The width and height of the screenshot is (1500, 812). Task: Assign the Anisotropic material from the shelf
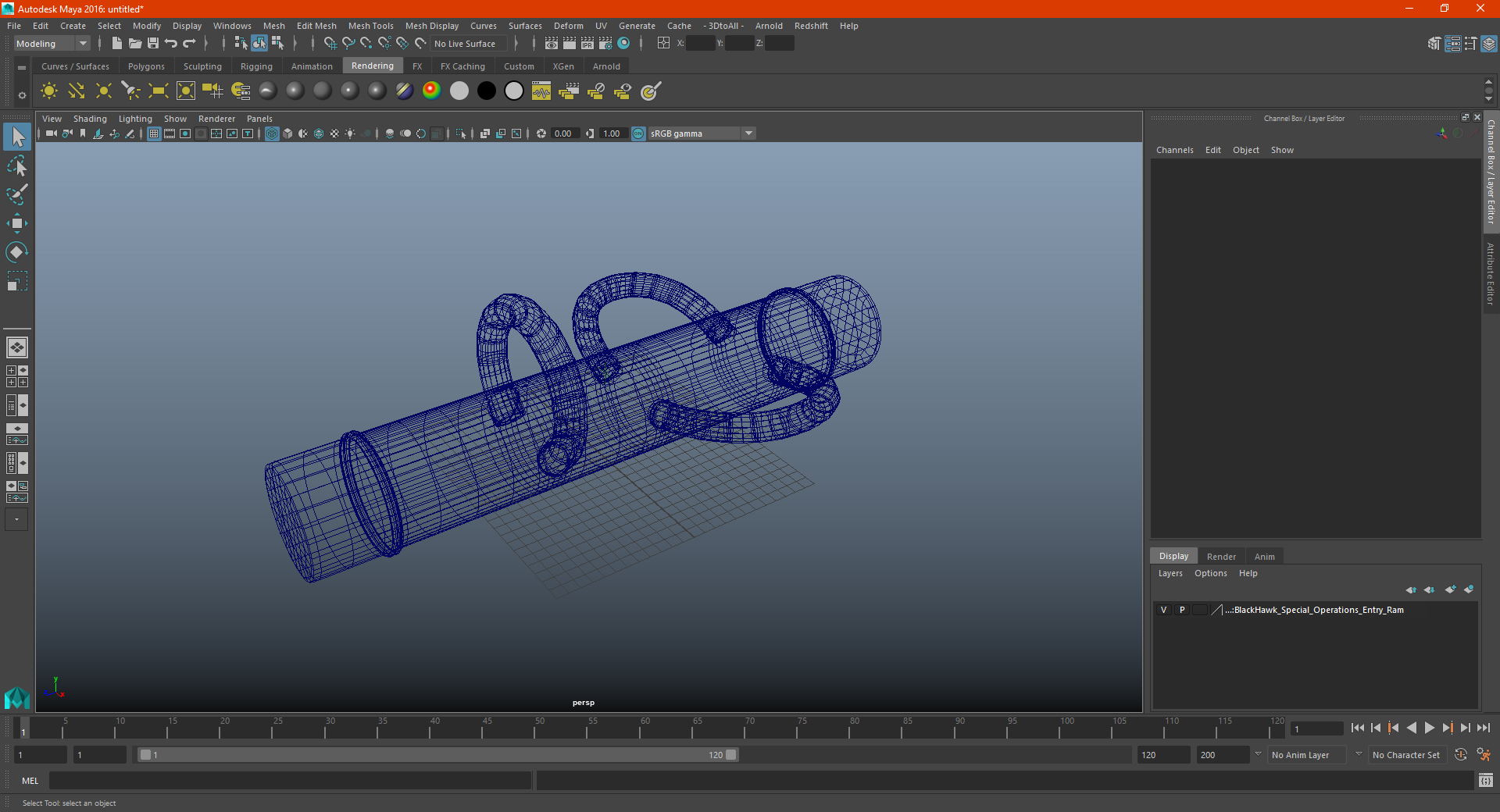(268, 91)
